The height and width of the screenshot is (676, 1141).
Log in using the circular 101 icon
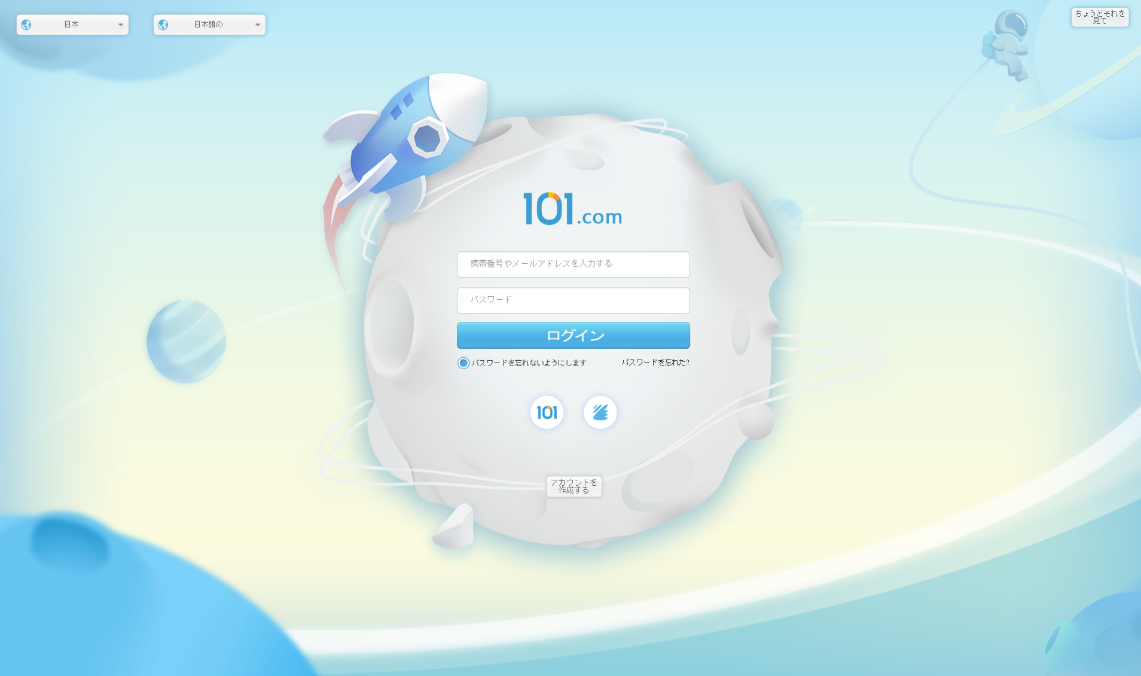point(546,412)
